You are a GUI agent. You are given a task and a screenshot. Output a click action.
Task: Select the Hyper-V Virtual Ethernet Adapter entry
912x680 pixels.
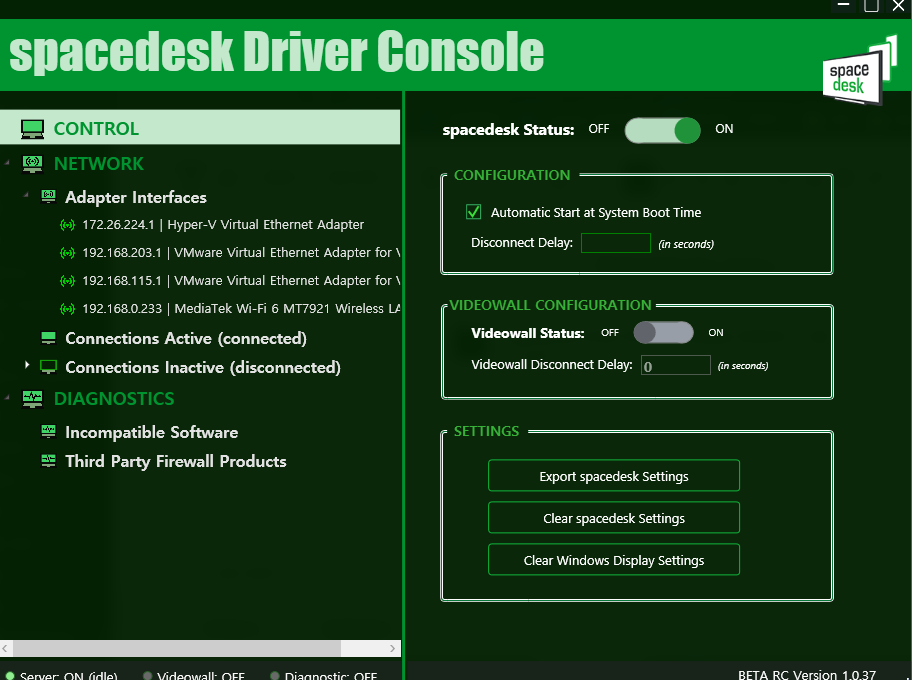click(223, 225)
